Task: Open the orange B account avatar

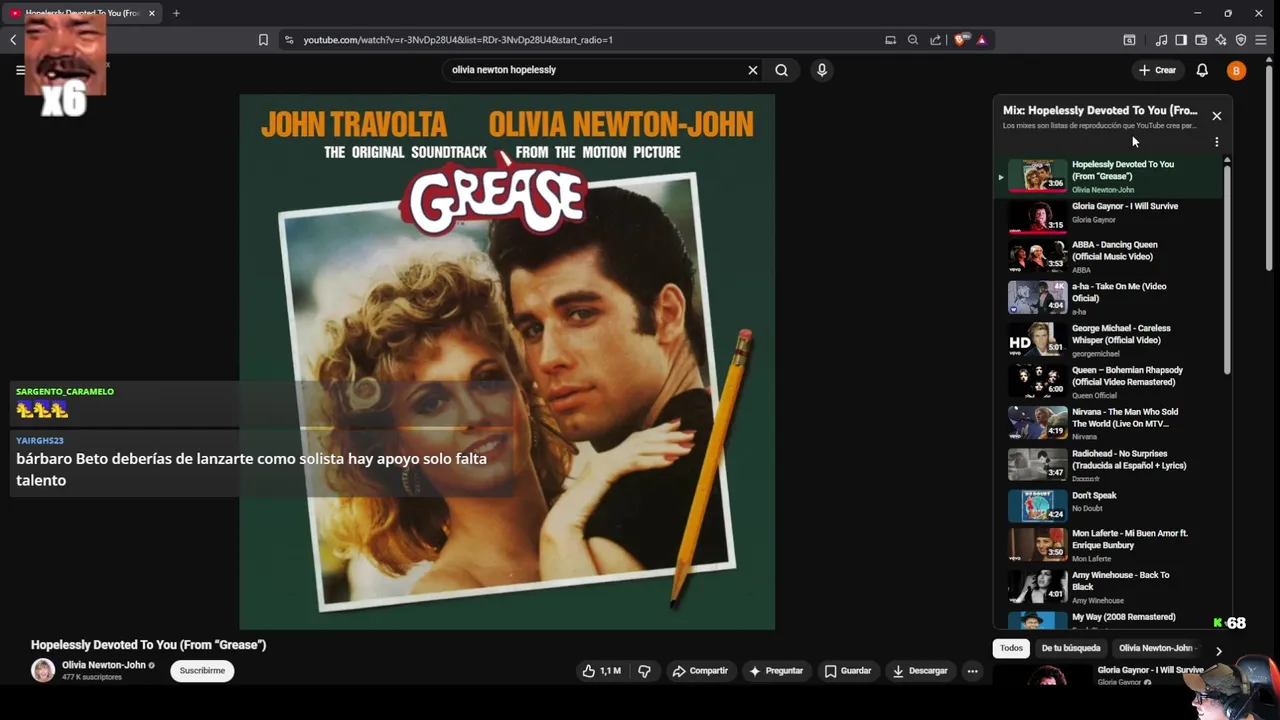Action: point(1237,70)
